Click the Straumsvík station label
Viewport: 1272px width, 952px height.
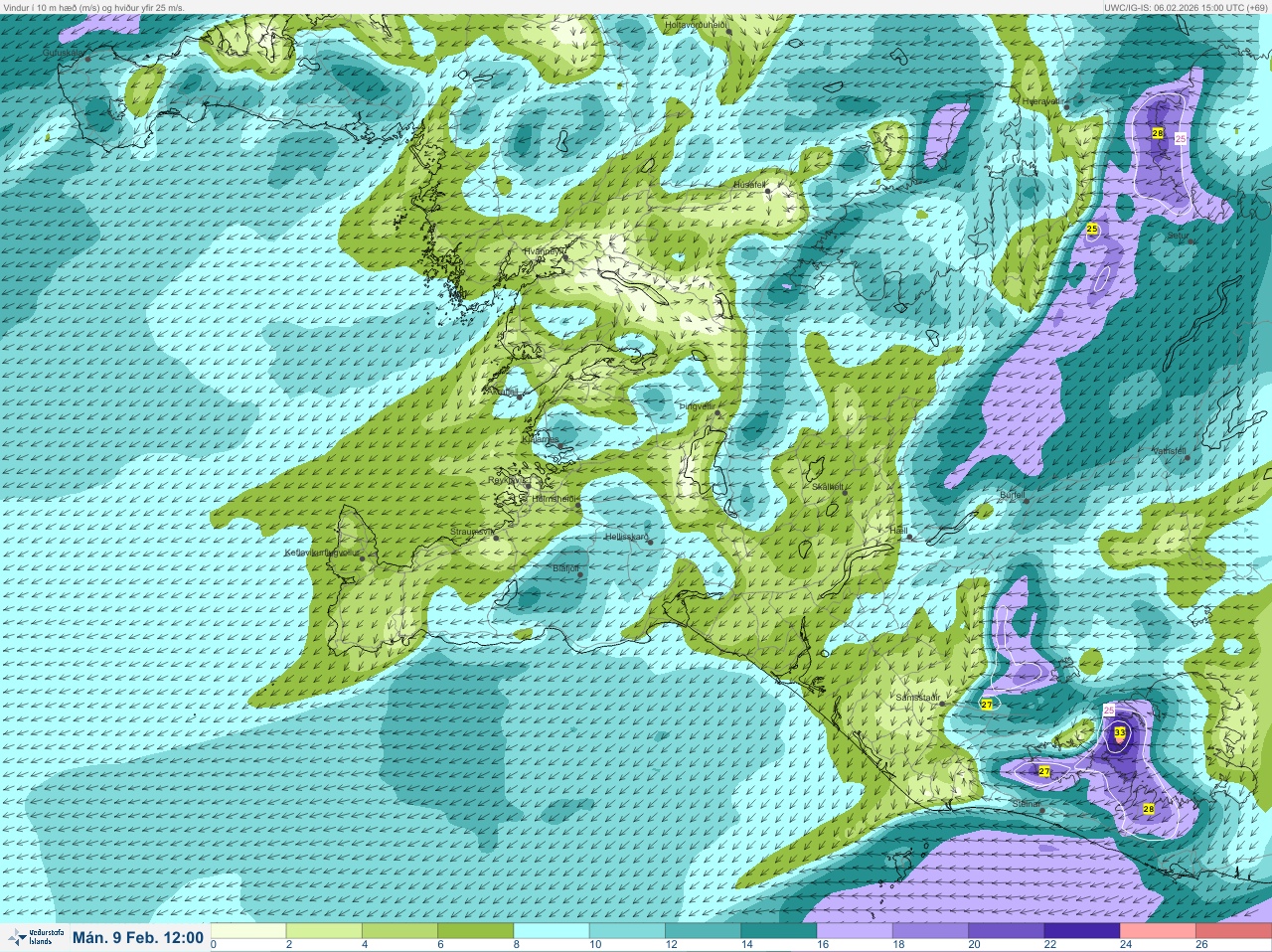coord(471,532)
